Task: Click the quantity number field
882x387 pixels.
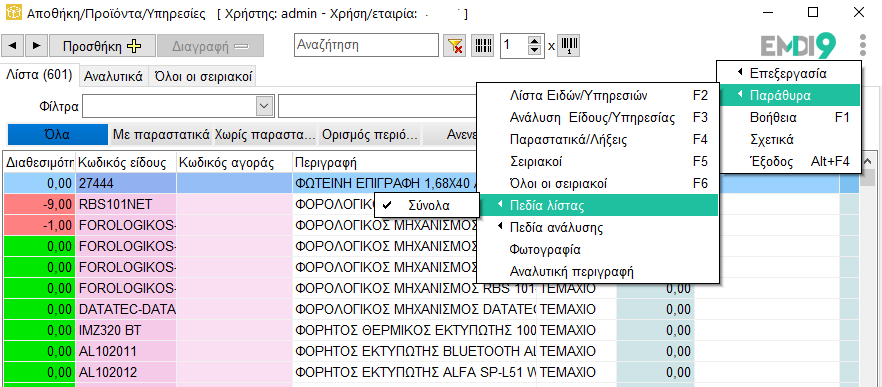Action: (x=515, y=46)
